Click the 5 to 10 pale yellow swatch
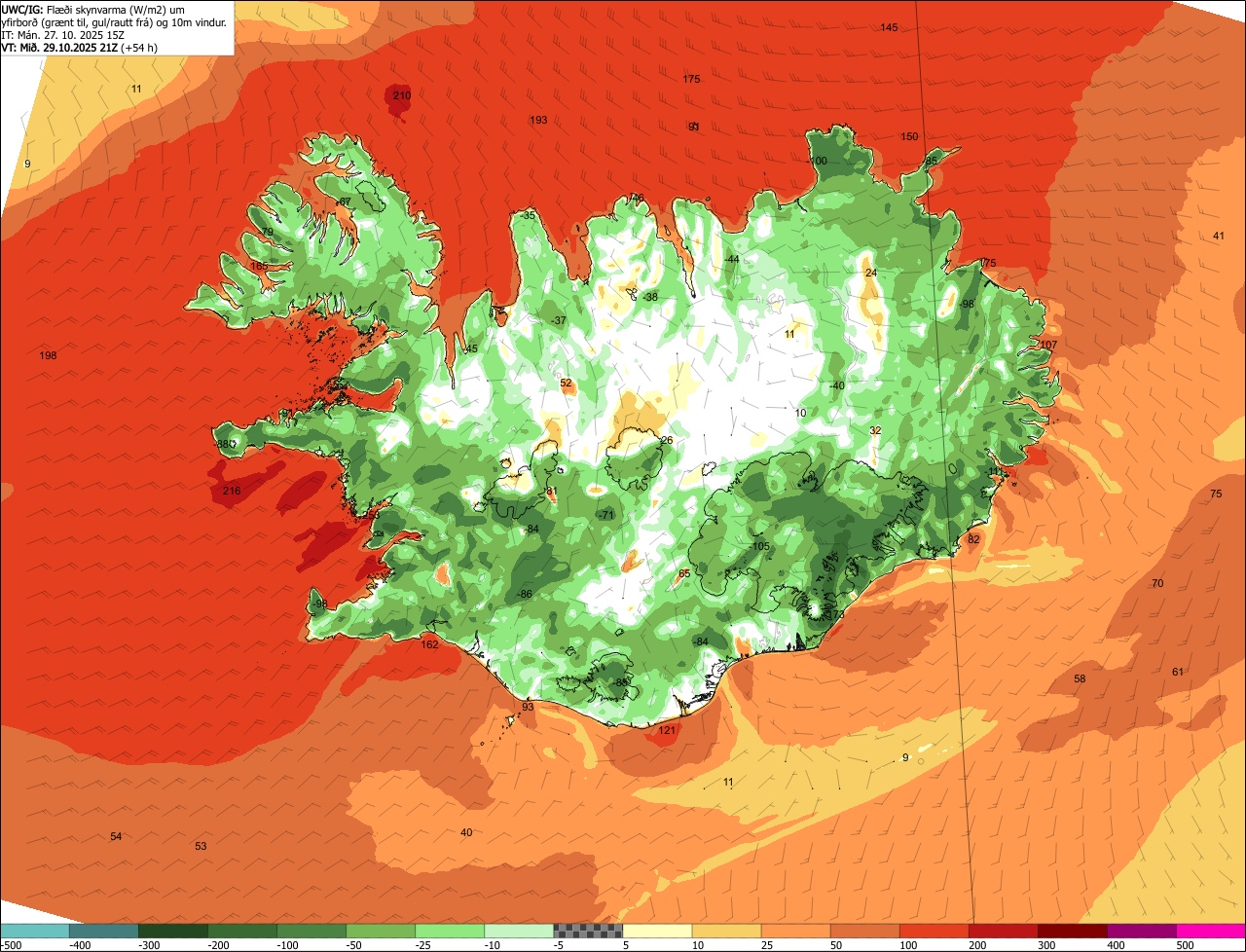The image size is (1246, 952). coord(657,931)
